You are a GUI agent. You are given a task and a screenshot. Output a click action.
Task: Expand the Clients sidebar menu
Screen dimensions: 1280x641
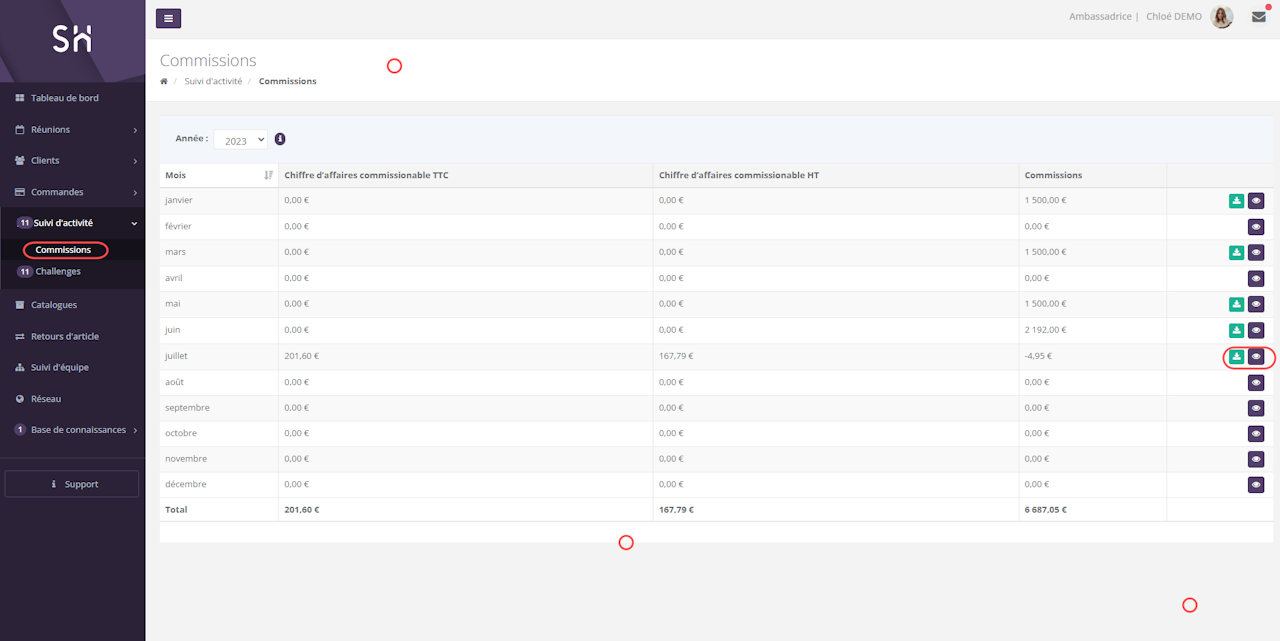[72, 160]
